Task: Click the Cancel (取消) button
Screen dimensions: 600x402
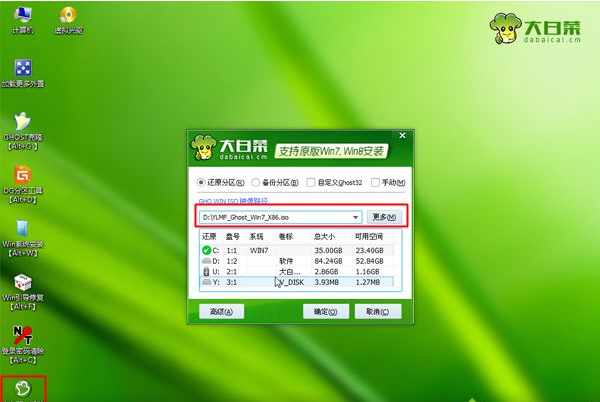Action: 378,312
